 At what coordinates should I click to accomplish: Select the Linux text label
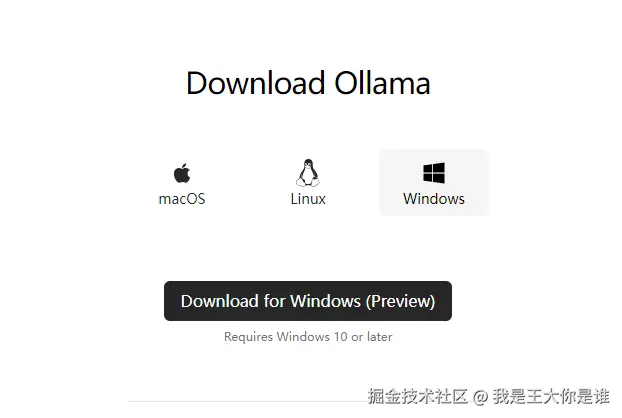(x=308, y=199)
